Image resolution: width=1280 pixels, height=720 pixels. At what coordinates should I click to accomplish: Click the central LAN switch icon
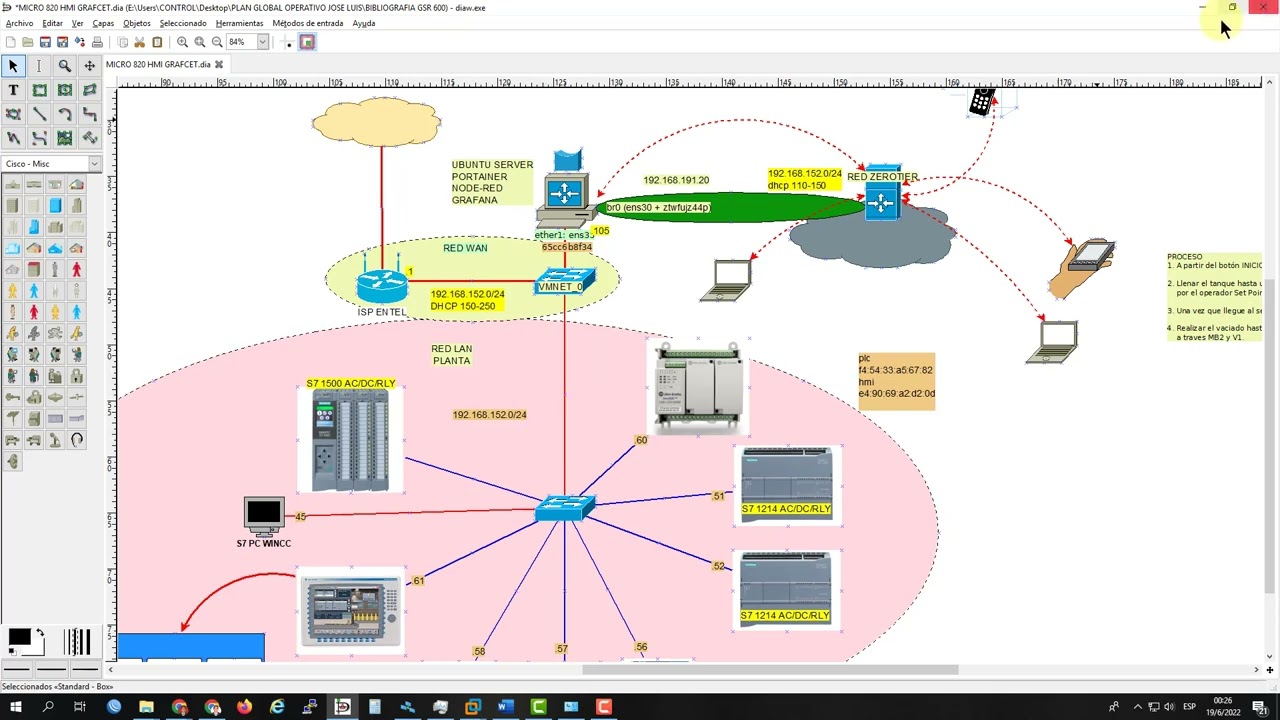pos(565,508)
